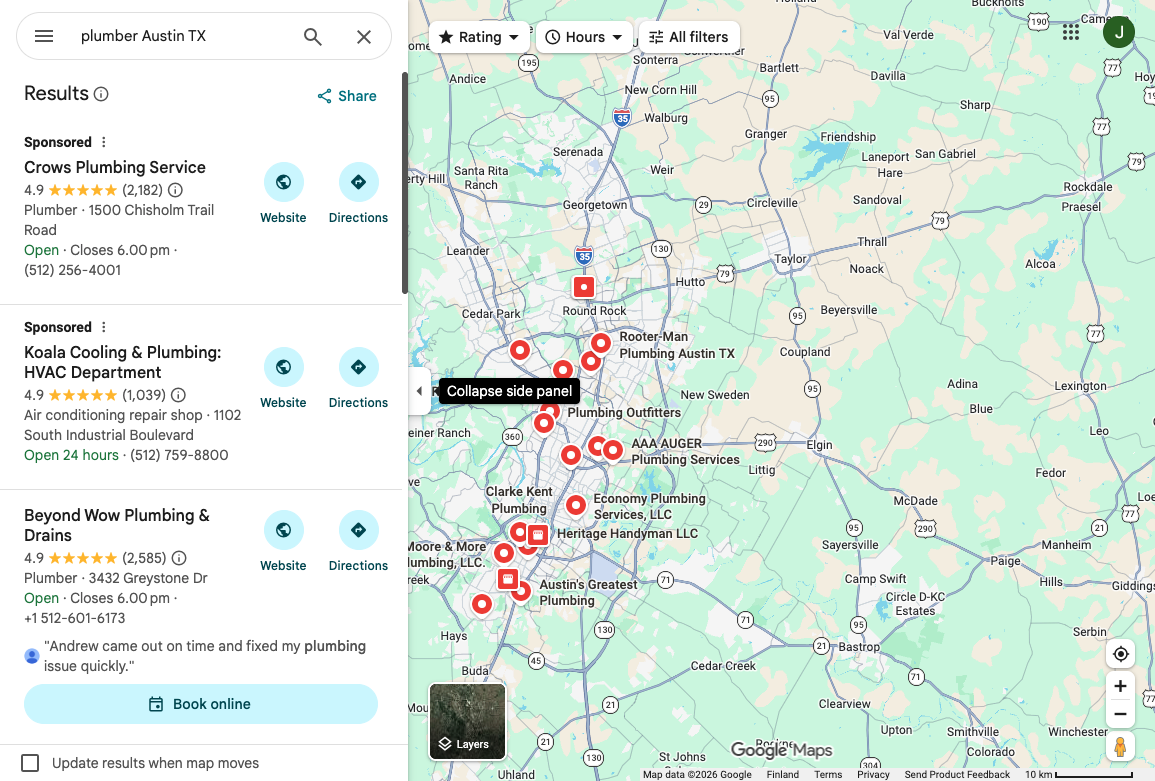Zoom in on the map
Screen dimensions: 1155x781
tap(1120, 686)
